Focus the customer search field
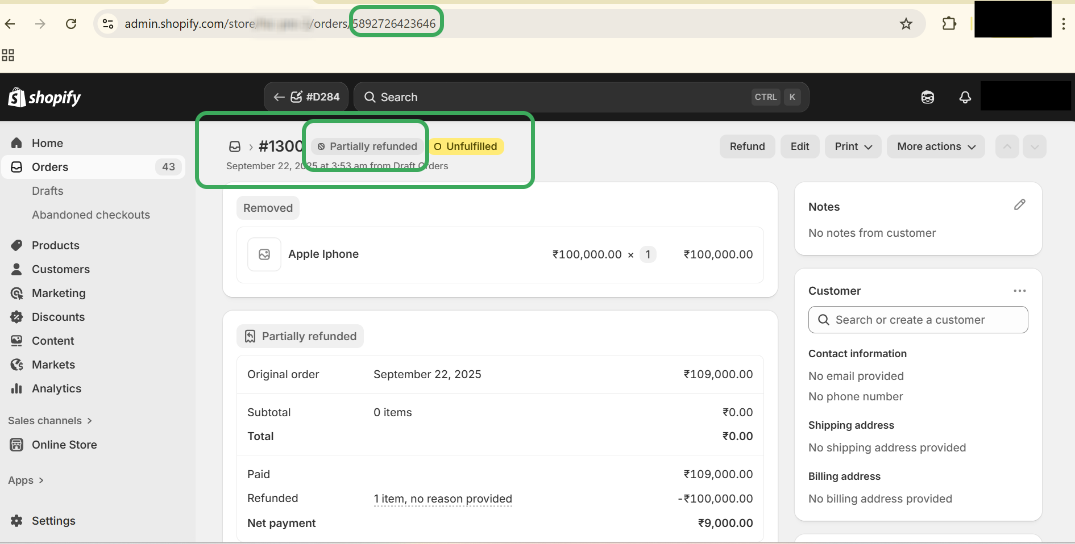Viewport: 1075px width, 544px height. coord(918,320)
